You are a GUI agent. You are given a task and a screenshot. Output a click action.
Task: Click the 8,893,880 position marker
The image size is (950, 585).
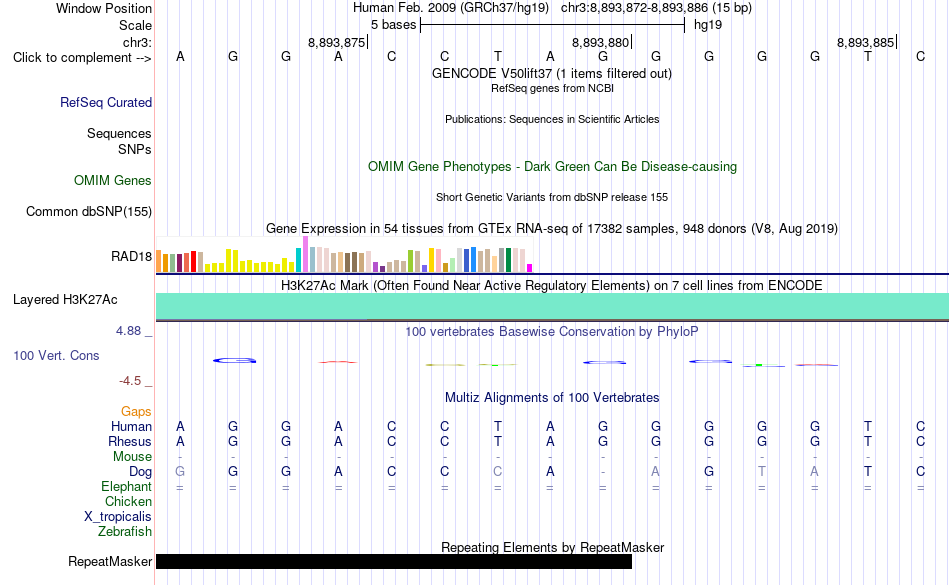(x=601, y=42)
